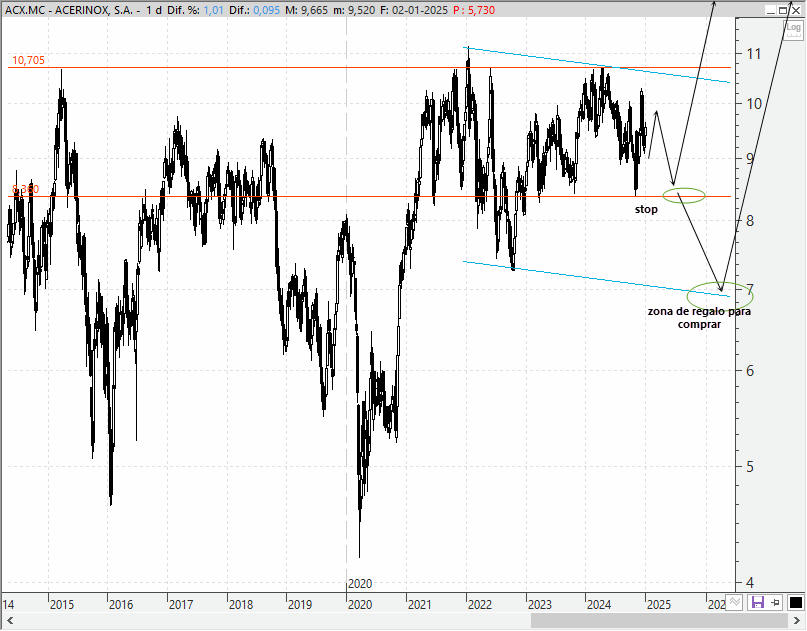Click the 2024 date axis label
The image size is (807, 631).
(599, 604)
